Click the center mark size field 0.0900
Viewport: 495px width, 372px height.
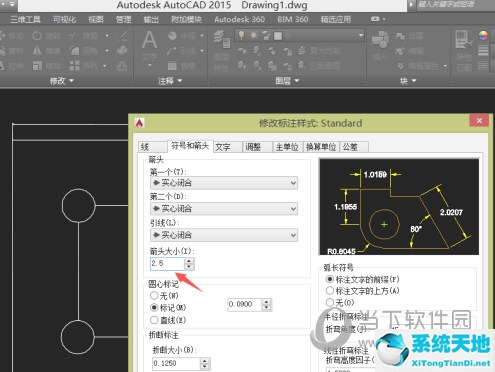(245, 304)
